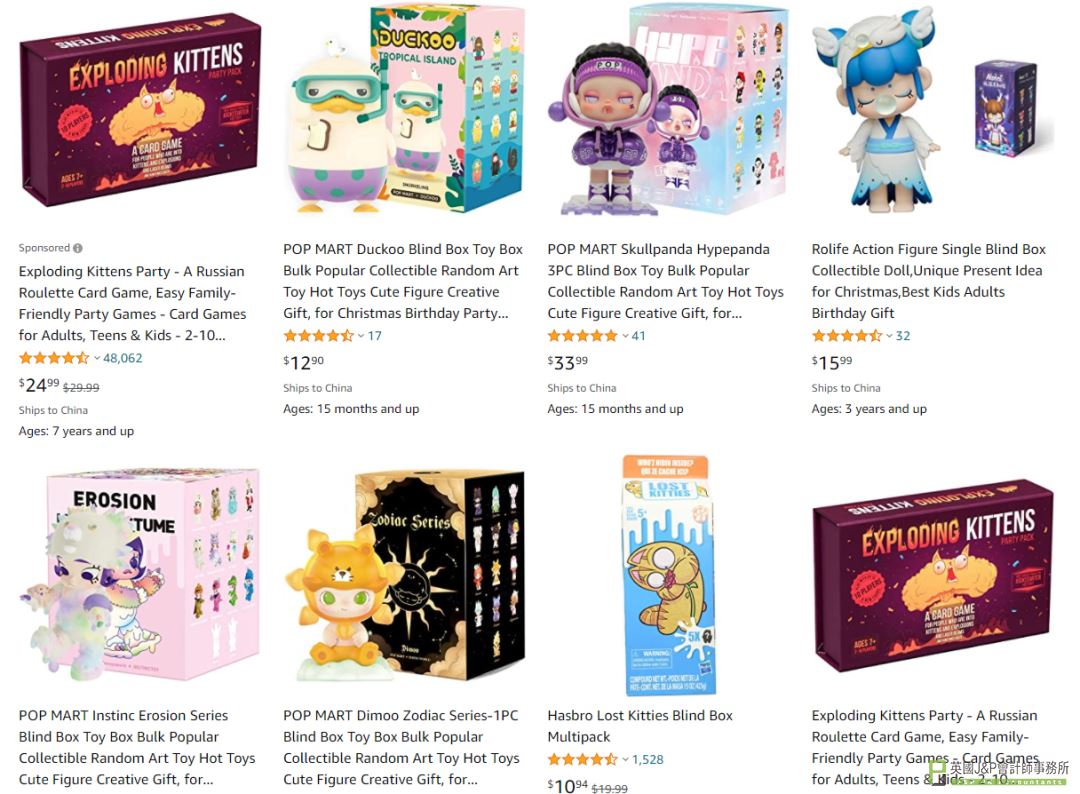This screenshot has height=794, width=1080.
Task: Expand rating chevron beside 32 reviews
Action: 889,336
